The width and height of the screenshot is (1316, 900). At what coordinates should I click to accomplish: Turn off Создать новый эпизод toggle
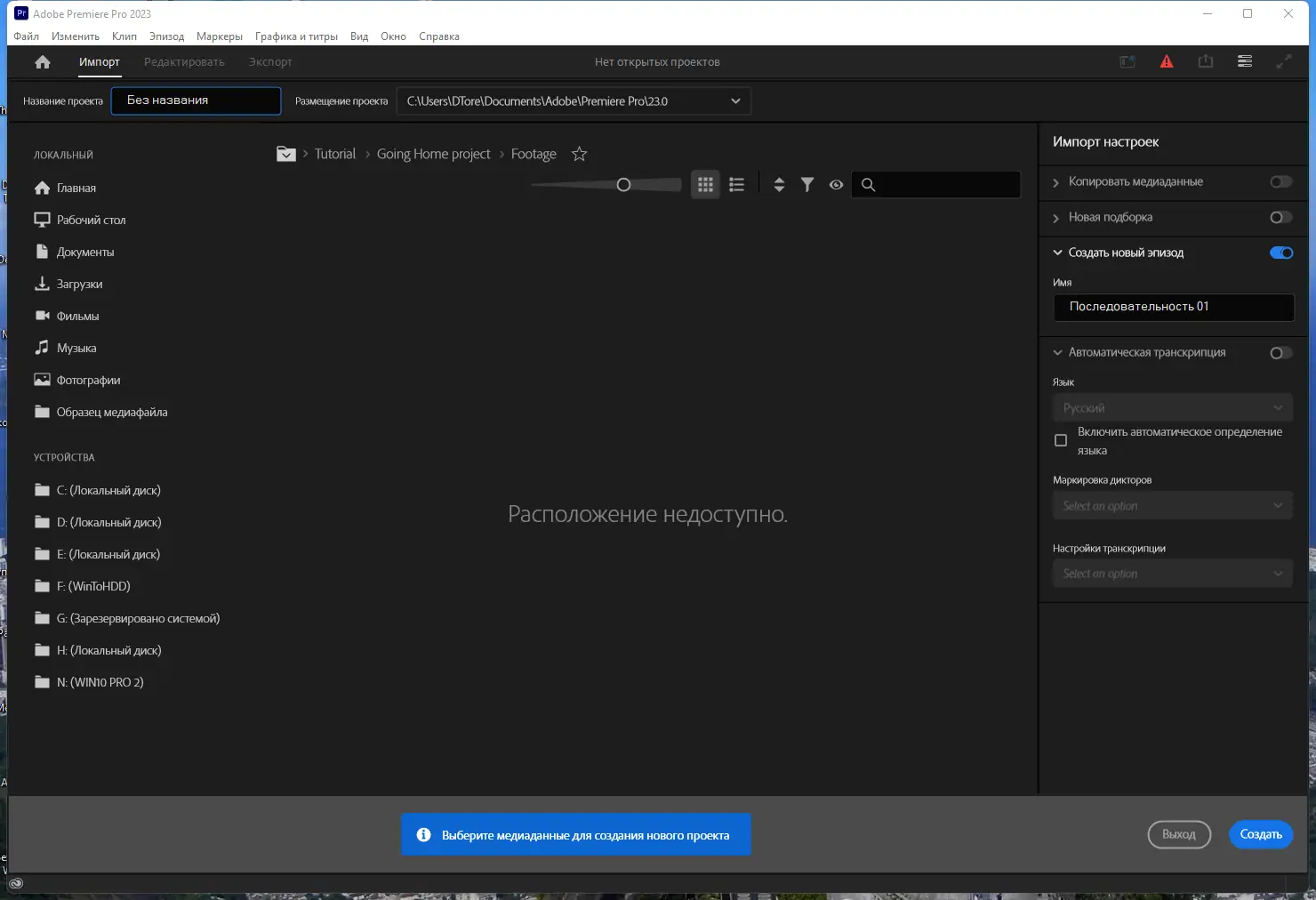(1281, 253)
